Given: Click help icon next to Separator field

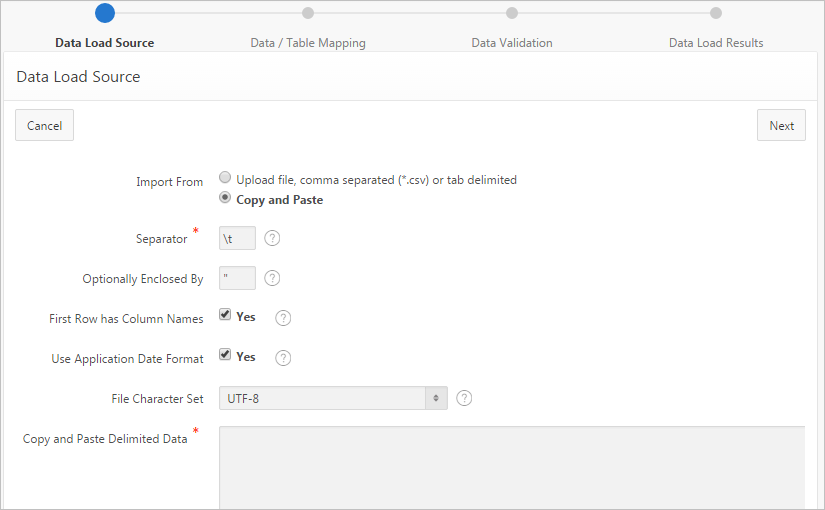Looking at the screenshot, I should 272,239.
